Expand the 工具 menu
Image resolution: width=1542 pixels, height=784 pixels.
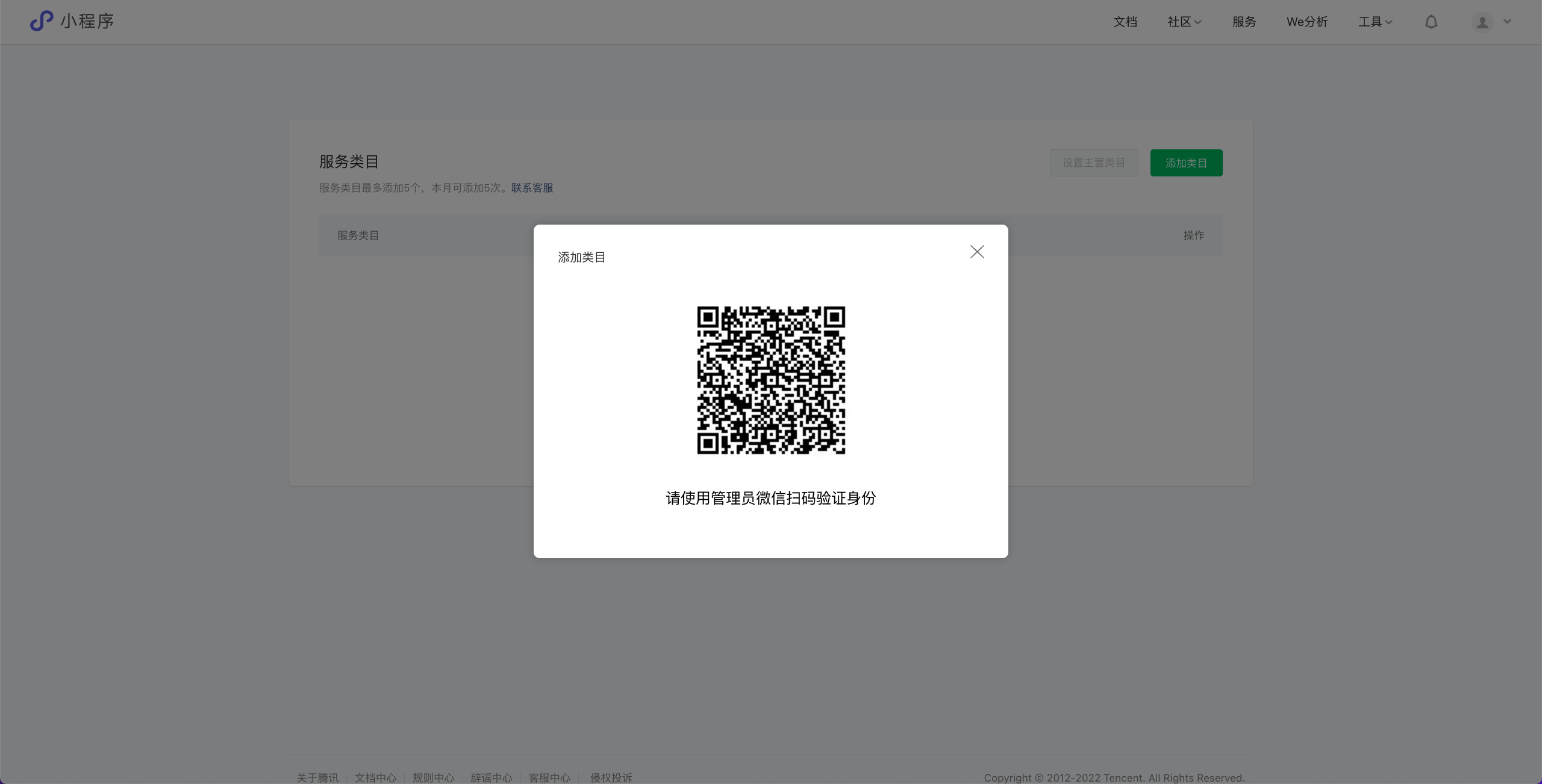click(x=1375, y=22)
